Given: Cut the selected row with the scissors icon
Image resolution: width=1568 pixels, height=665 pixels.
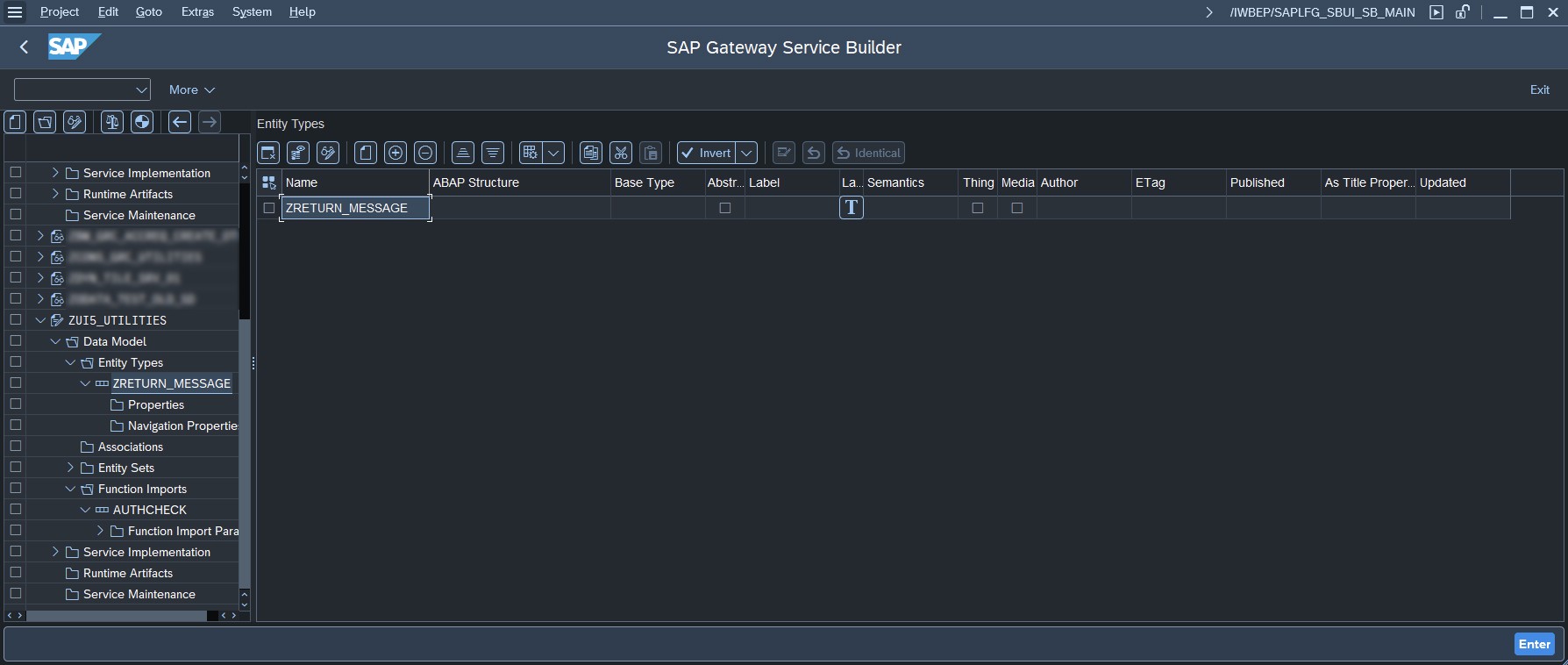Looking at the screenshot, I should click(x=621, y=153).
